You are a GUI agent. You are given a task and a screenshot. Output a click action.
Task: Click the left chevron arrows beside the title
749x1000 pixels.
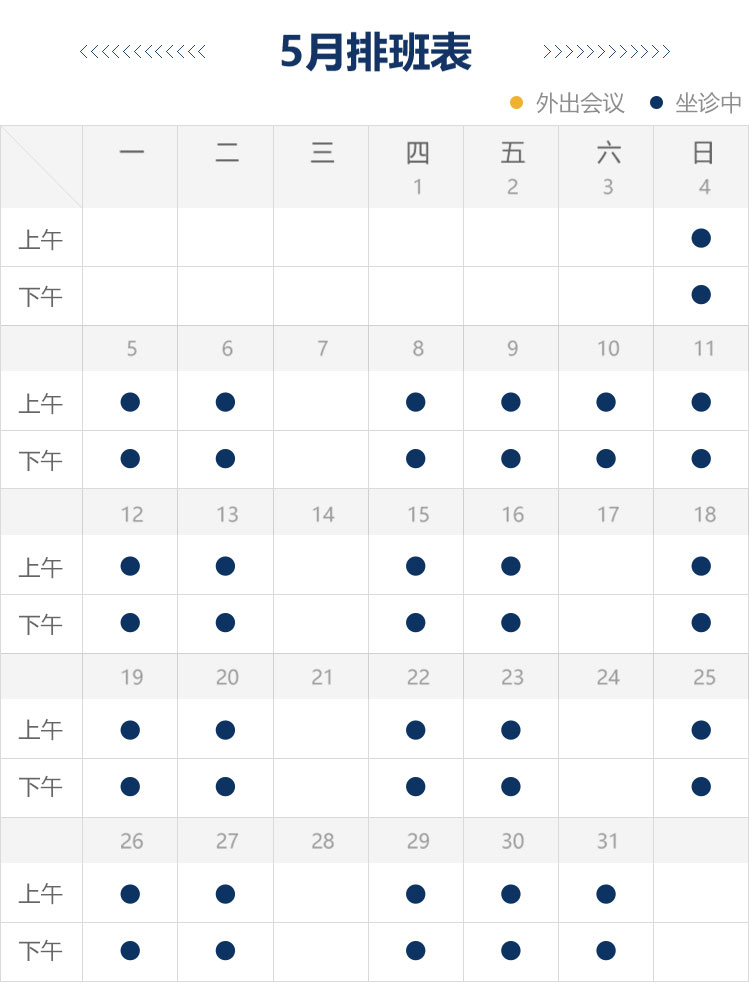click(143, 52)
